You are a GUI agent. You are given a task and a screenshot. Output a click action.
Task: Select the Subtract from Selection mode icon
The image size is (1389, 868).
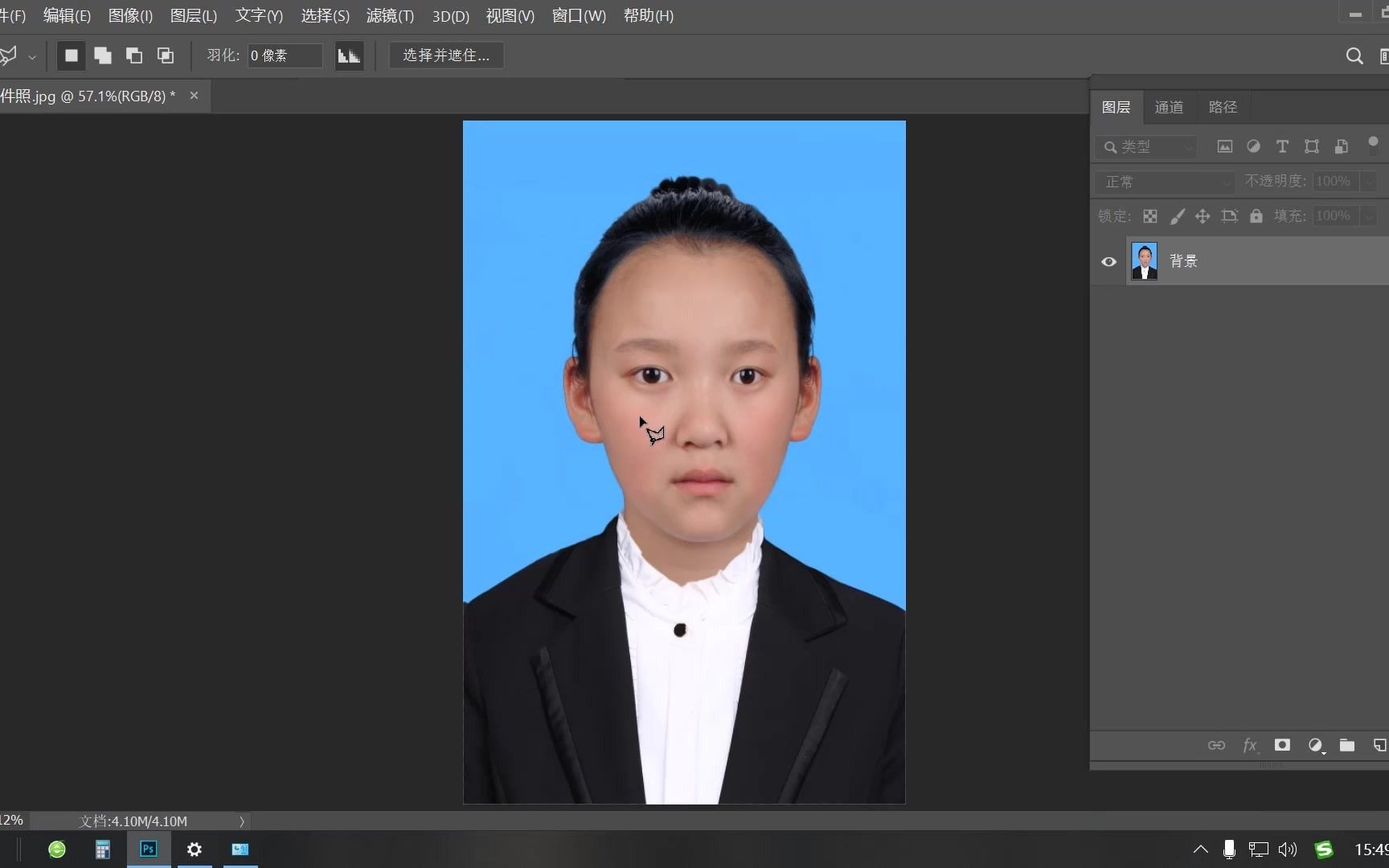[x=134, y=55]
